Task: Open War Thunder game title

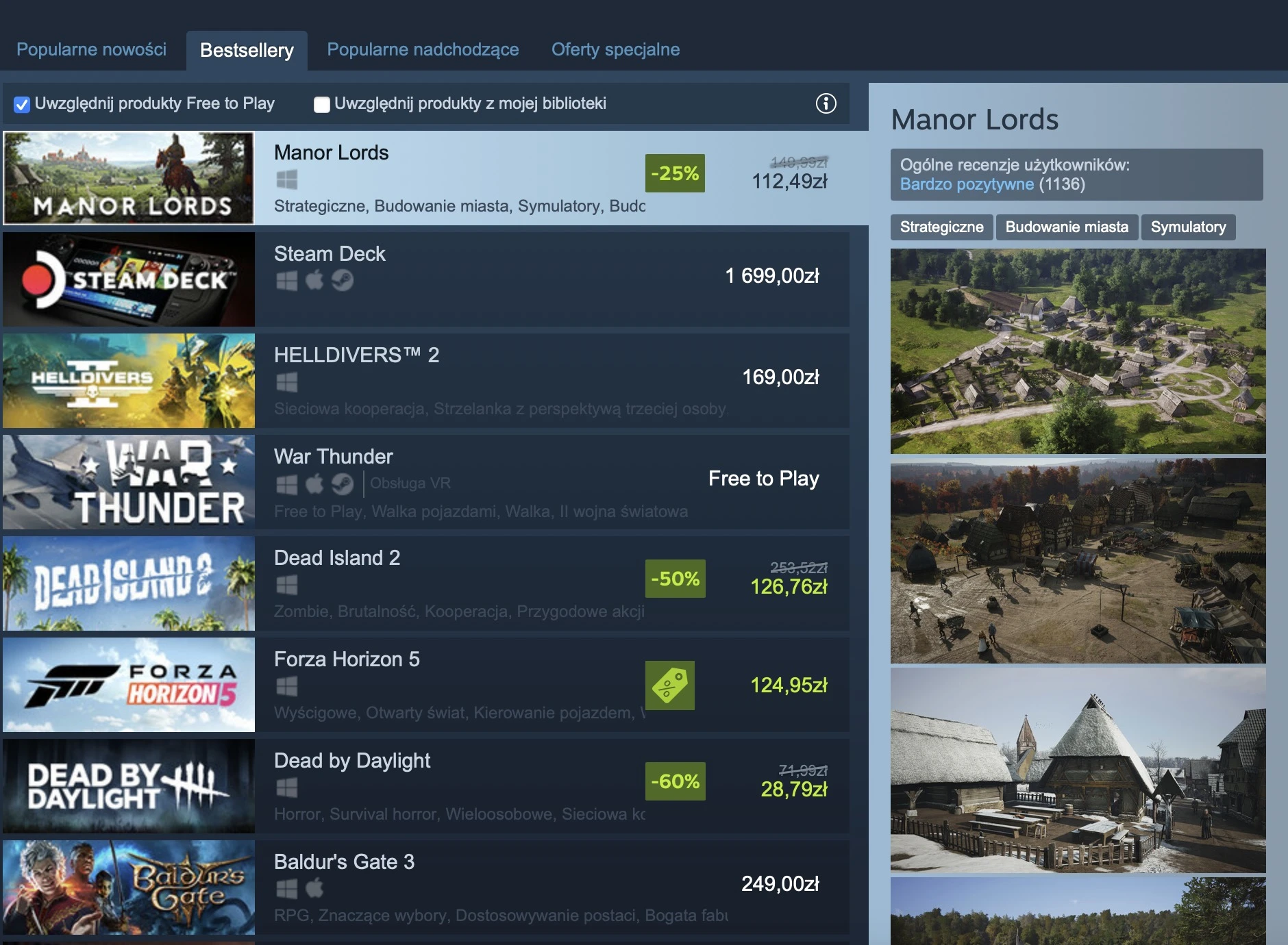Action: click(333, 456)
